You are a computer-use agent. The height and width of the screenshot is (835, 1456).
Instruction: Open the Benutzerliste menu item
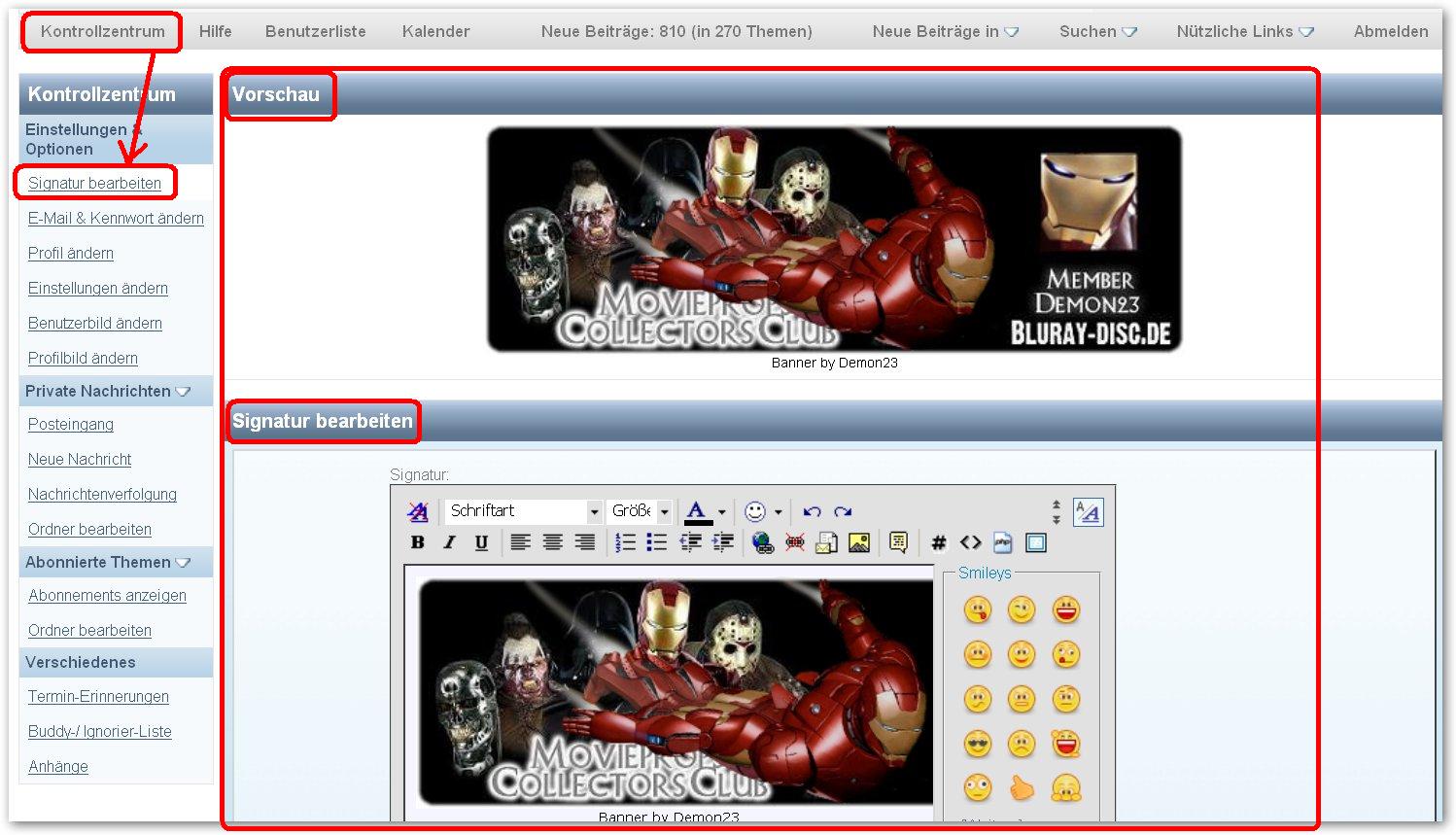315,31
